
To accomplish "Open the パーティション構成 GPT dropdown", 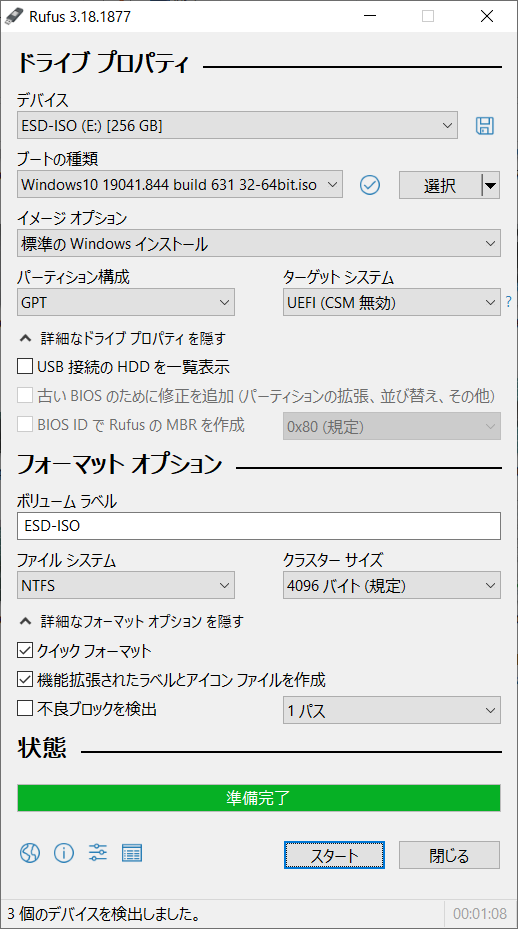I will pyautogui.click(x=126, y=302).
